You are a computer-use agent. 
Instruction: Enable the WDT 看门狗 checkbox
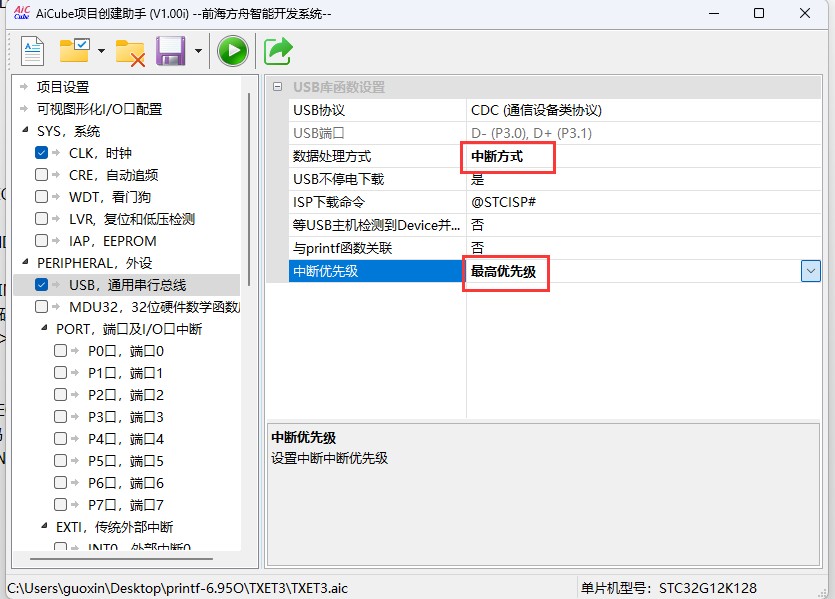(42, 197)
